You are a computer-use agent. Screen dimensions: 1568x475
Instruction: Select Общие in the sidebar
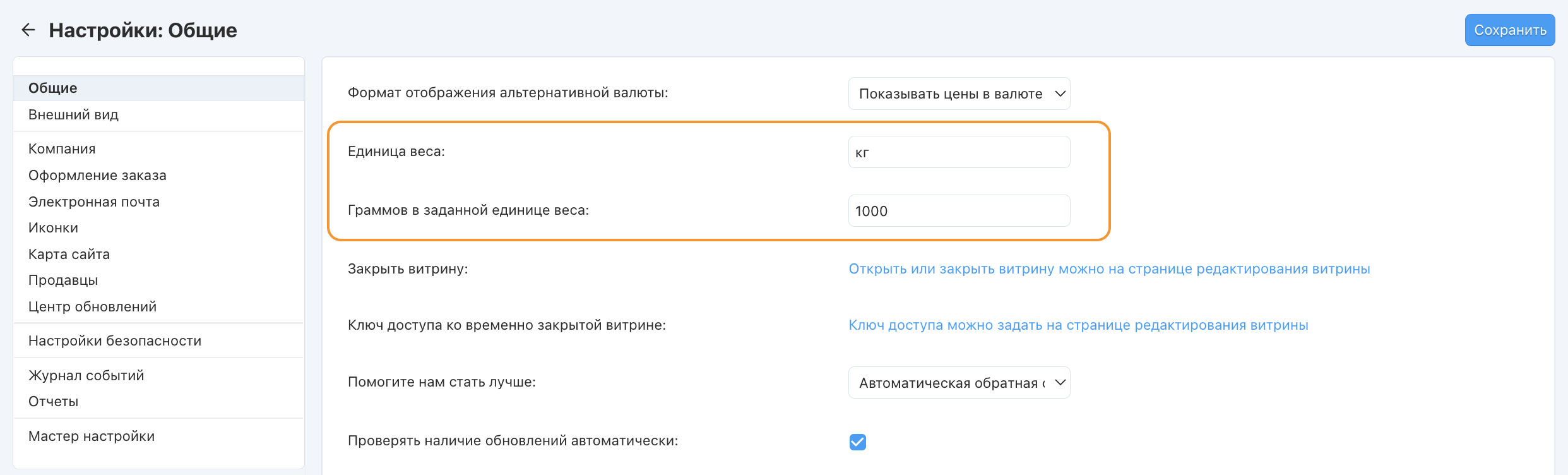tap(53, 88)
